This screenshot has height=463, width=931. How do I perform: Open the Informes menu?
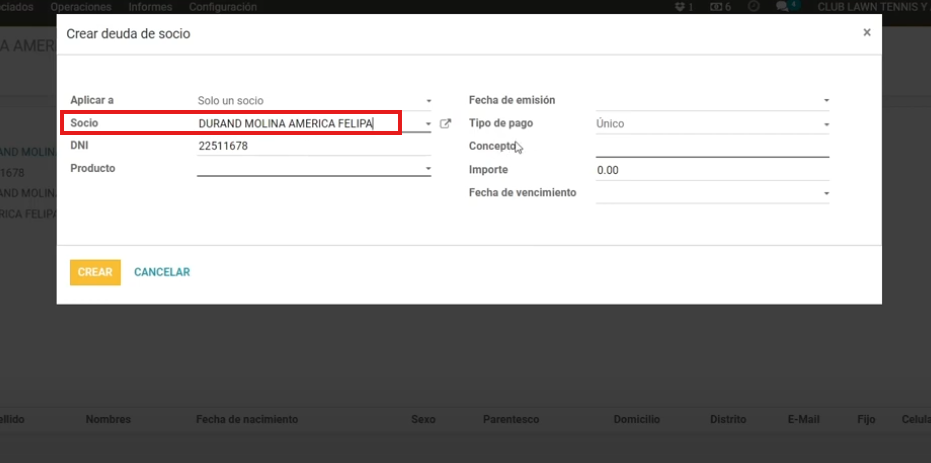tap(148, 7)
